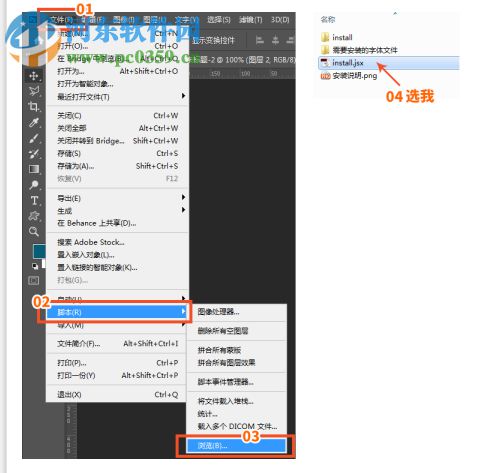Choose 存储(S) menu item
481x473 pixels.
[x=117, y=153]
